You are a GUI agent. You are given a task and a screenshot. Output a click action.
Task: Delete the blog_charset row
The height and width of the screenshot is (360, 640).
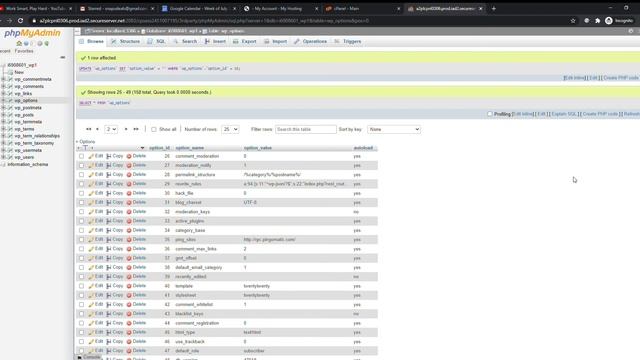tap(136, 202)
